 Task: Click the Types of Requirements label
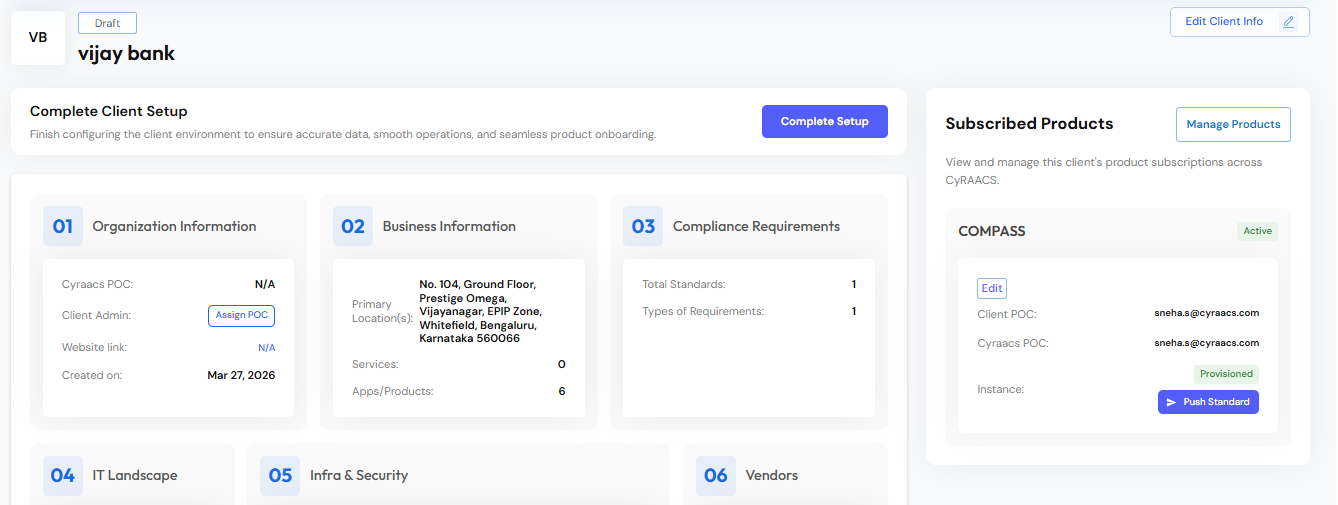(x=703, y=312)
